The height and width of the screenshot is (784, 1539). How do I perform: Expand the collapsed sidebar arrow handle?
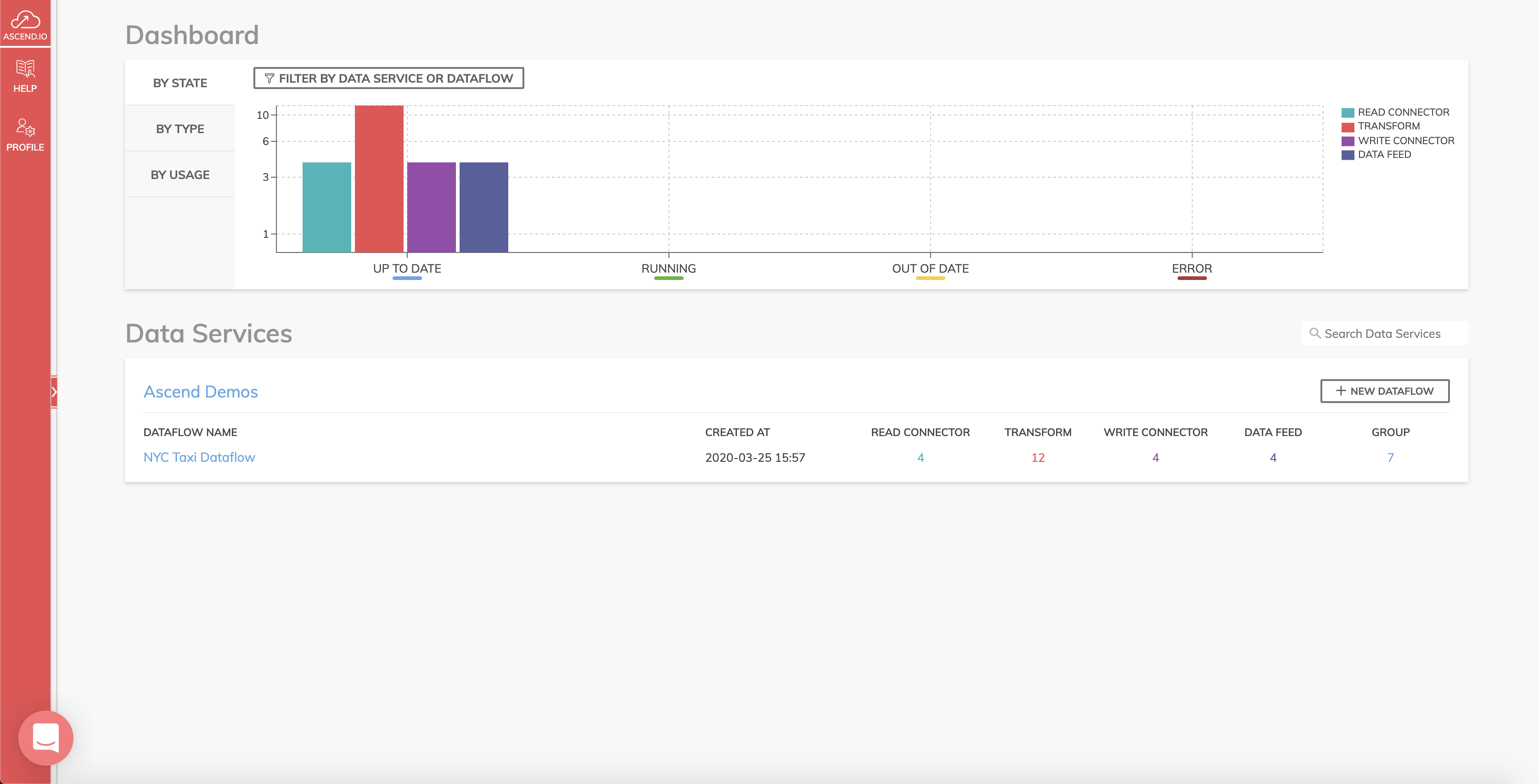click(54, 392)
